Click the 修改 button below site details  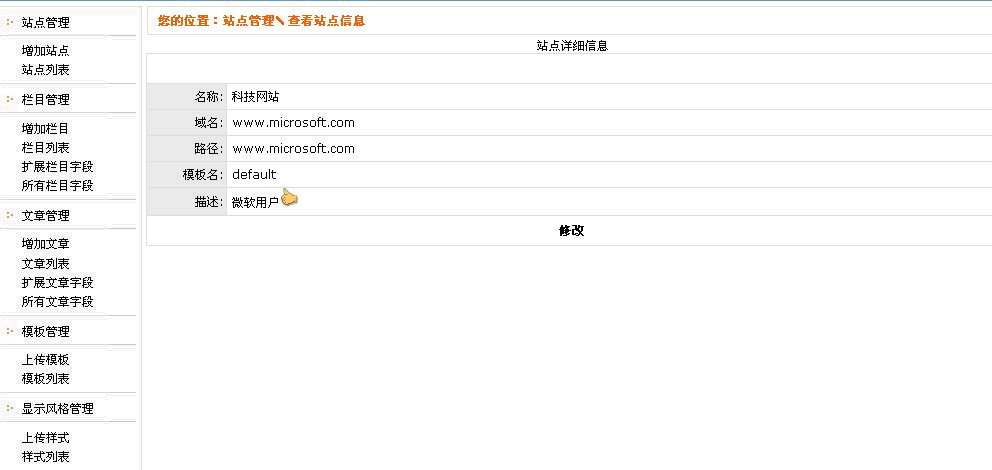571,231
